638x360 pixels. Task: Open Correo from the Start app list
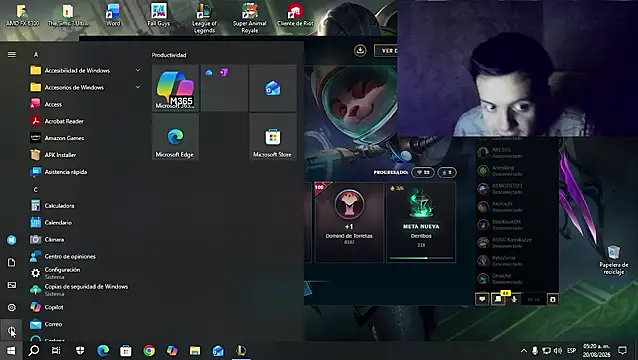[85, 324]
